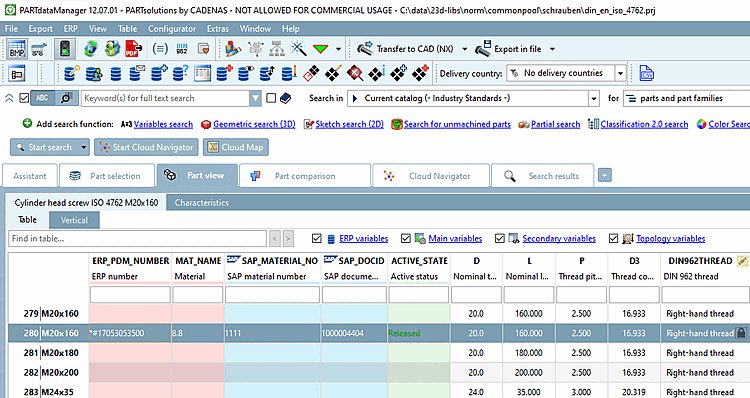The width and height of the screenshot is (750, 398).
Task: Click the Cloud Map button
Action: [236, 147]
